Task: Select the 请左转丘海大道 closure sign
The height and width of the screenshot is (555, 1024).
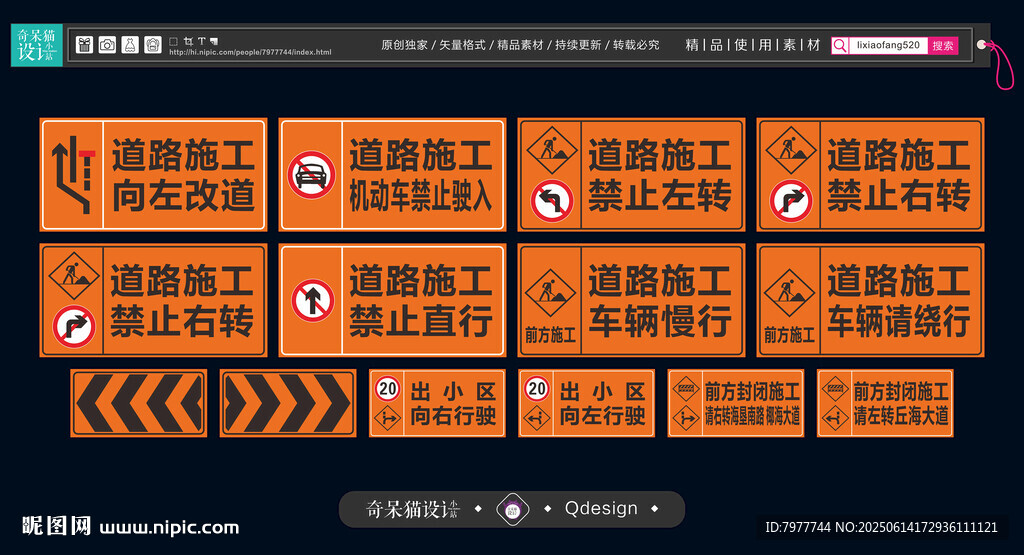Action: click(886, 403)
